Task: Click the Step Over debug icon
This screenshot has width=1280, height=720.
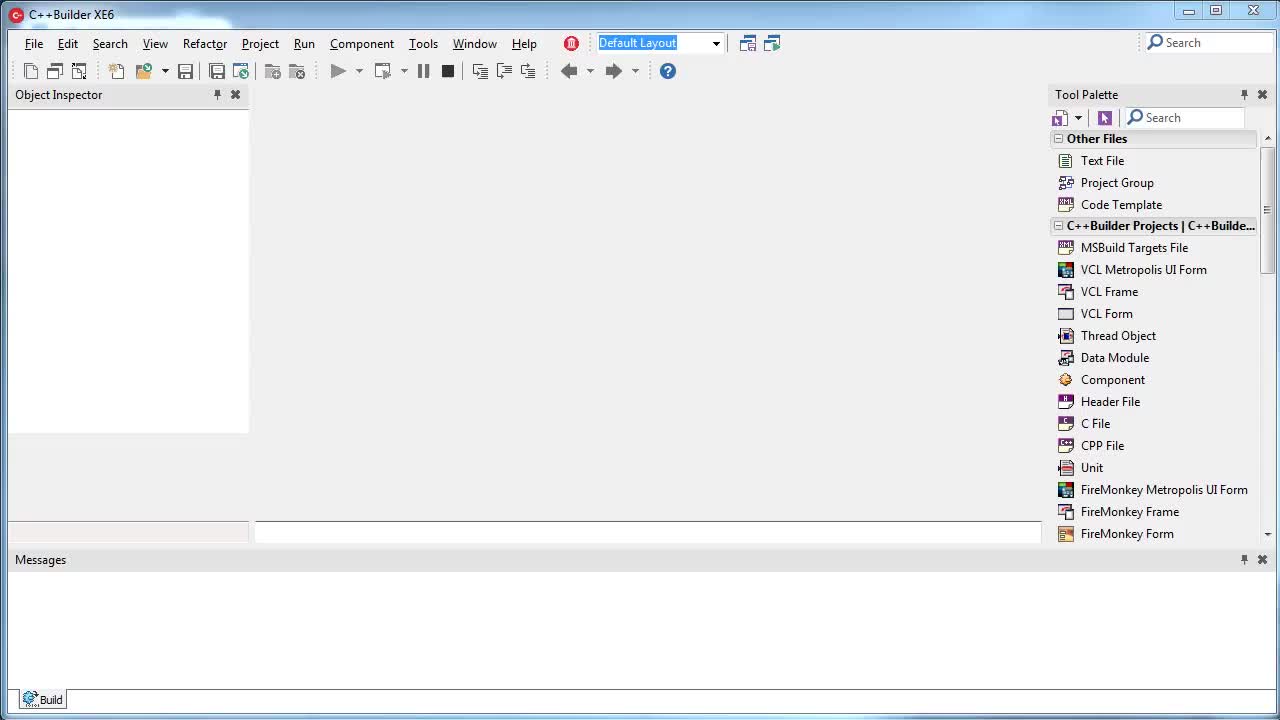Action: tap(504, 71)
